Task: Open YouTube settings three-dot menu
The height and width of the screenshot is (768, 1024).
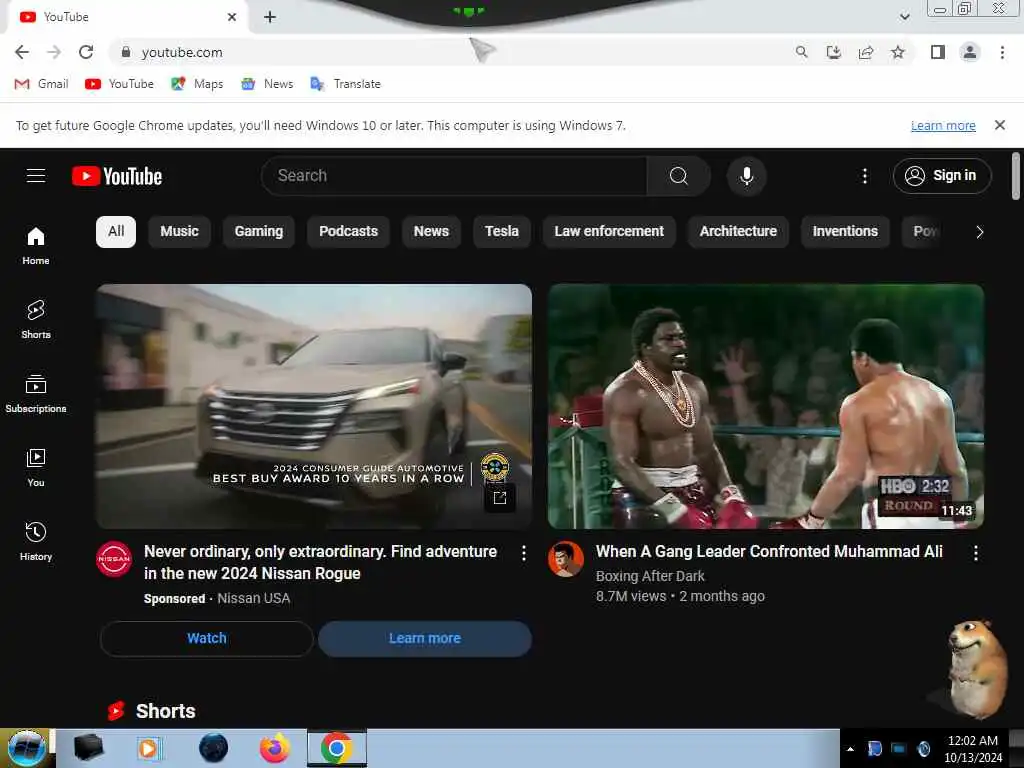Action: point(865,176)
